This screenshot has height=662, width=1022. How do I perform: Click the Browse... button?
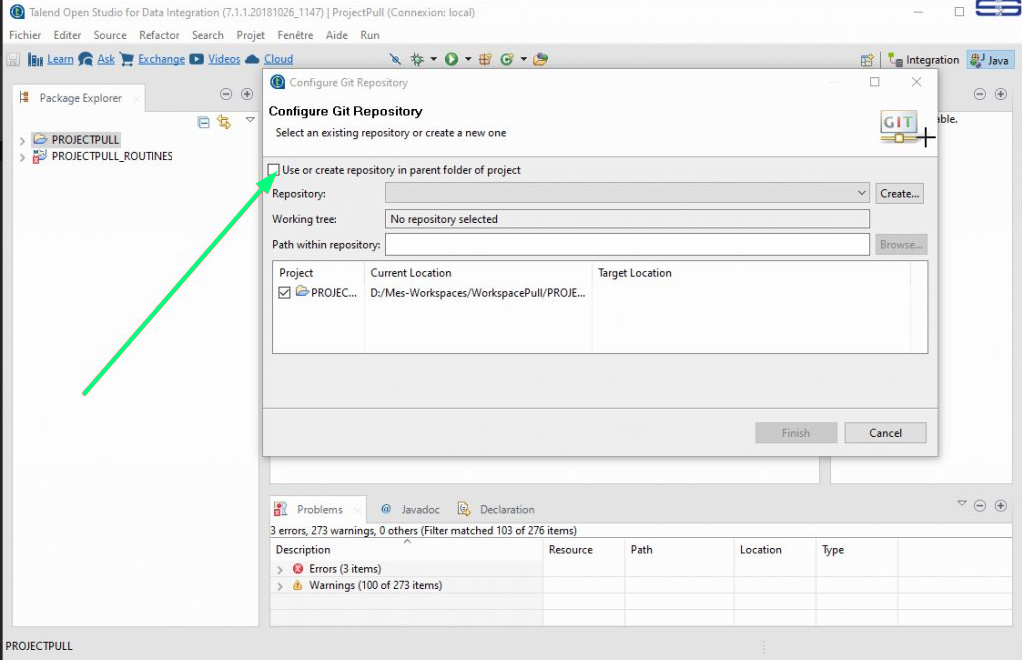pyautogui.click(x=901, y=245)
